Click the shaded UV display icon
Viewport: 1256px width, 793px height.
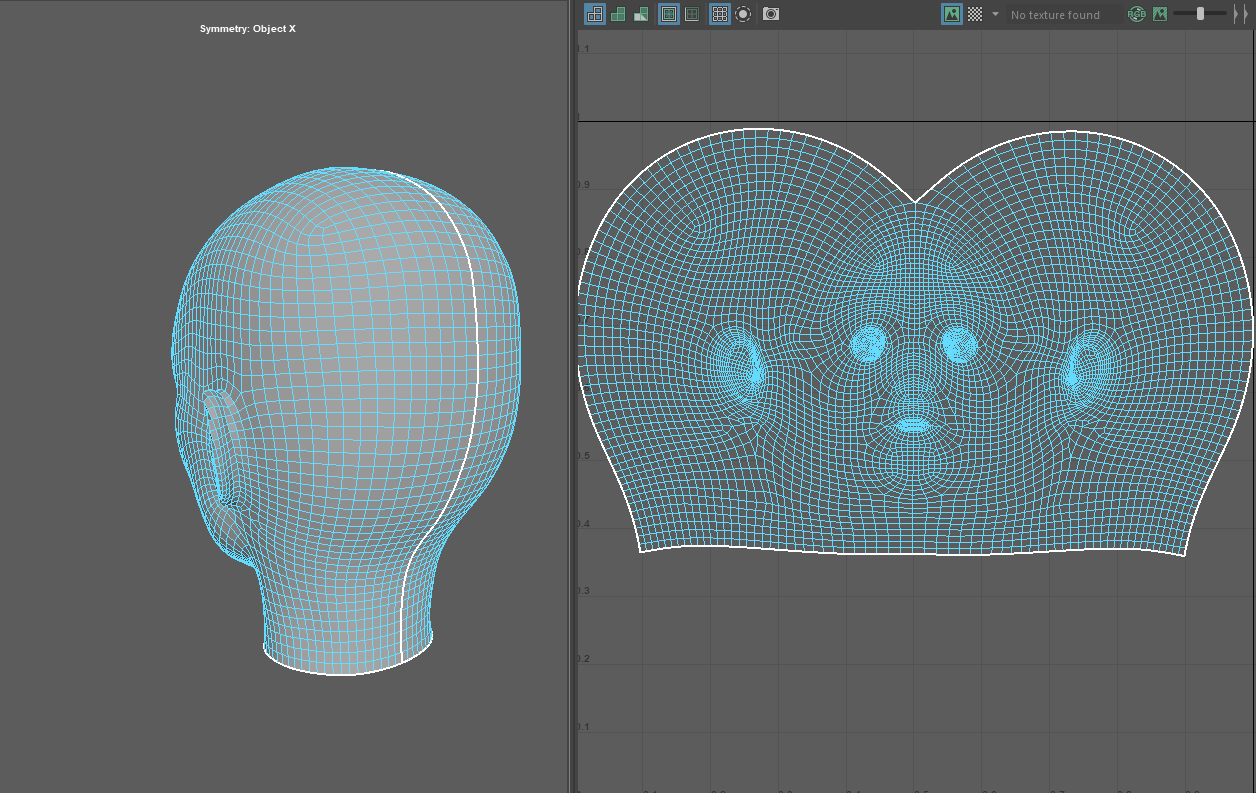tap(618, 14)
